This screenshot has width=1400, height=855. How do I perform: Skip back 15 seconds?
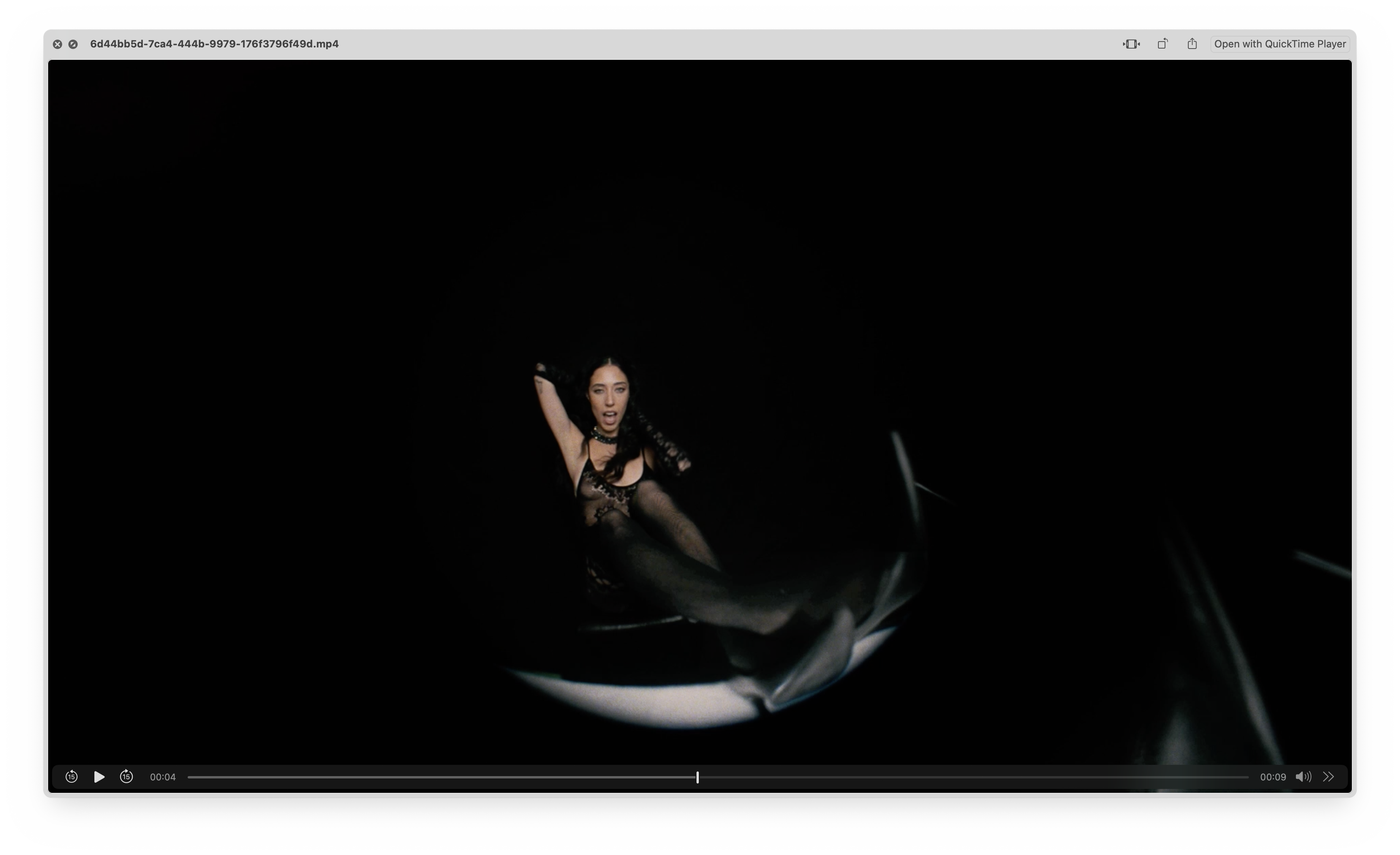(71, 776)
